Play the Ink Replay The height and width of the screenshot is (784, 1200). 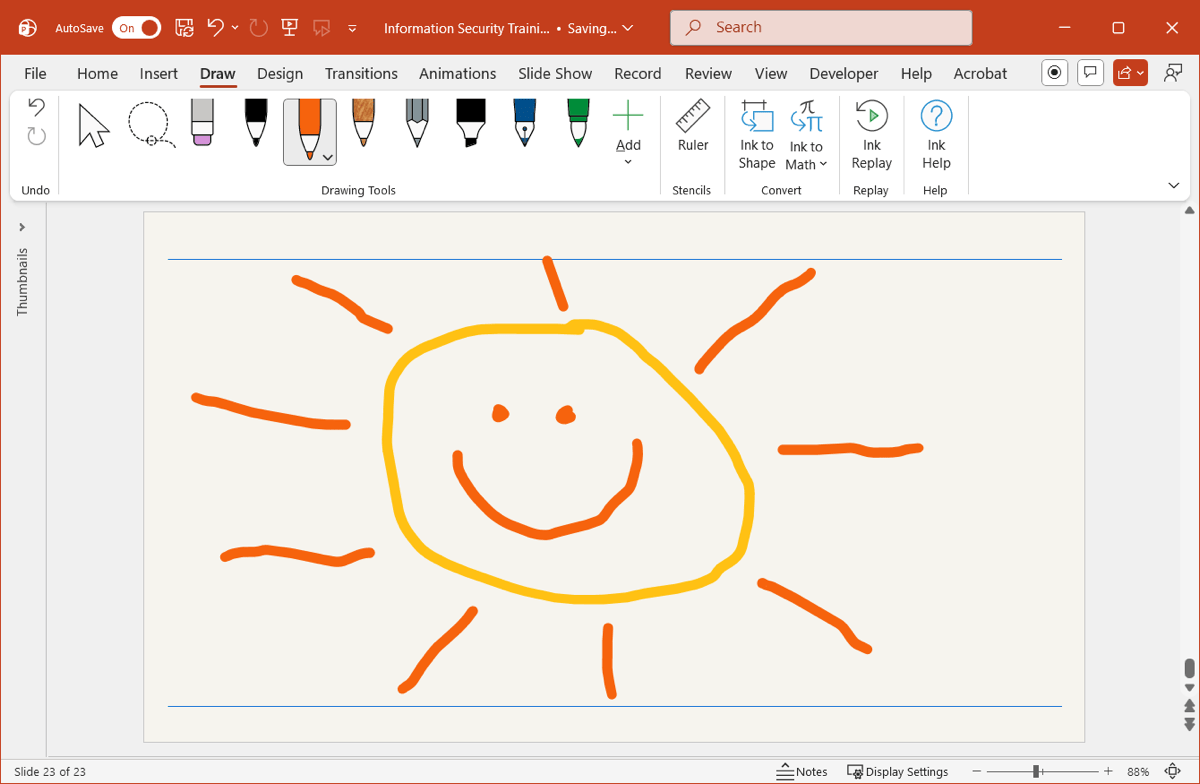click(x=871, y=135)
